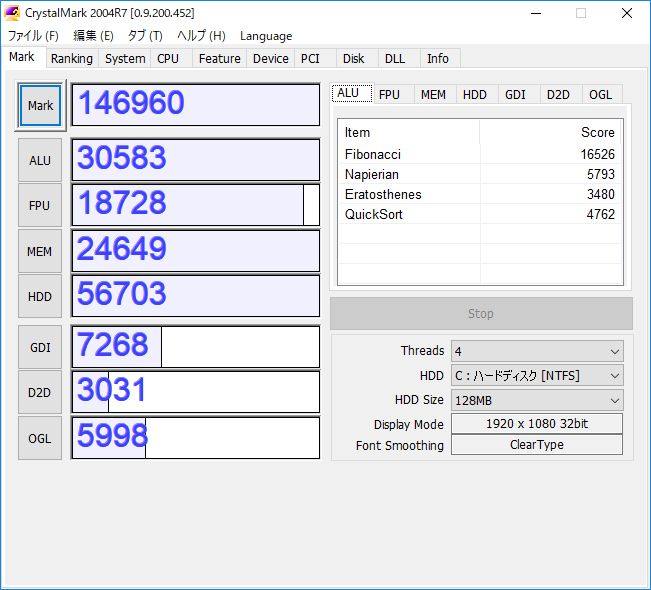Viewport: 651px width, 590px height.
Task: Click the FPU score bar 18728
Action: point(196,205)
